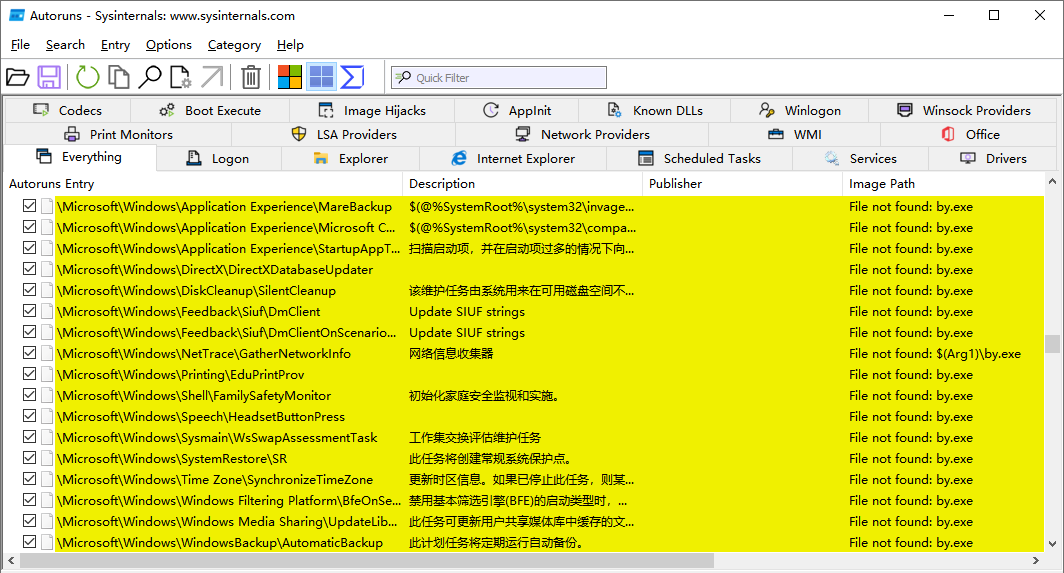
Task: Click the Copy pages toolbar icon
Action: pyautogui.click(x=119, y=77)
